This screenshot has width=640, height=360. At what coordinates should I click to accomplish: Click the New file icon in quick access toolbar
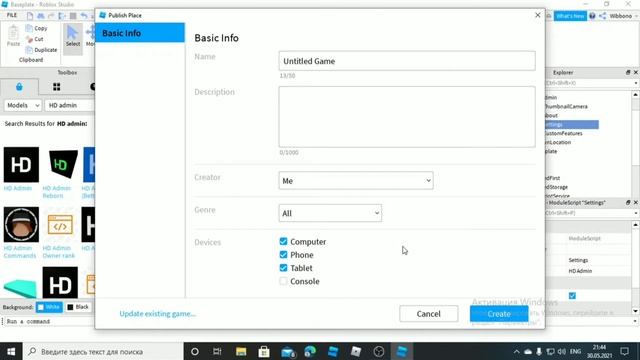click(x=30, y=16)
